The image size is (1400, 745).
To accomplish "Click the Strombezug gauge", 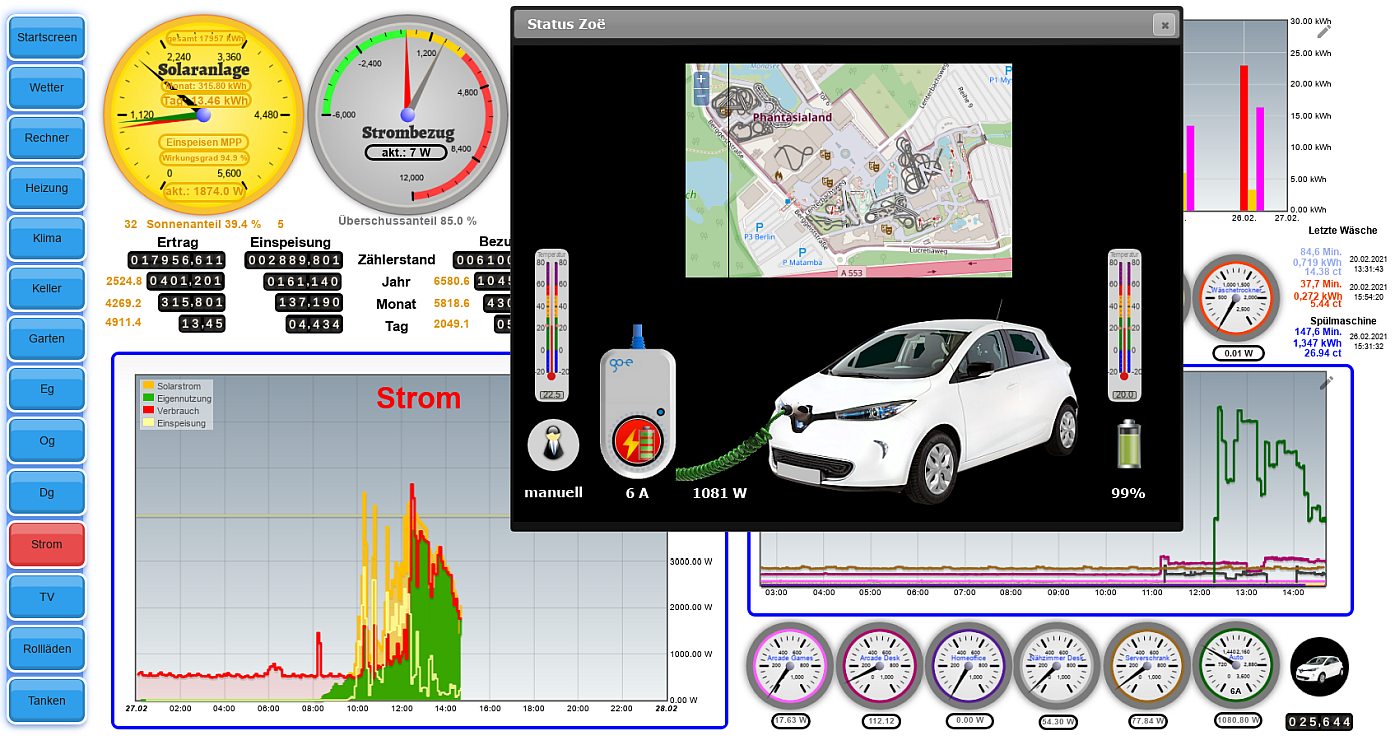I will (408, 115).
